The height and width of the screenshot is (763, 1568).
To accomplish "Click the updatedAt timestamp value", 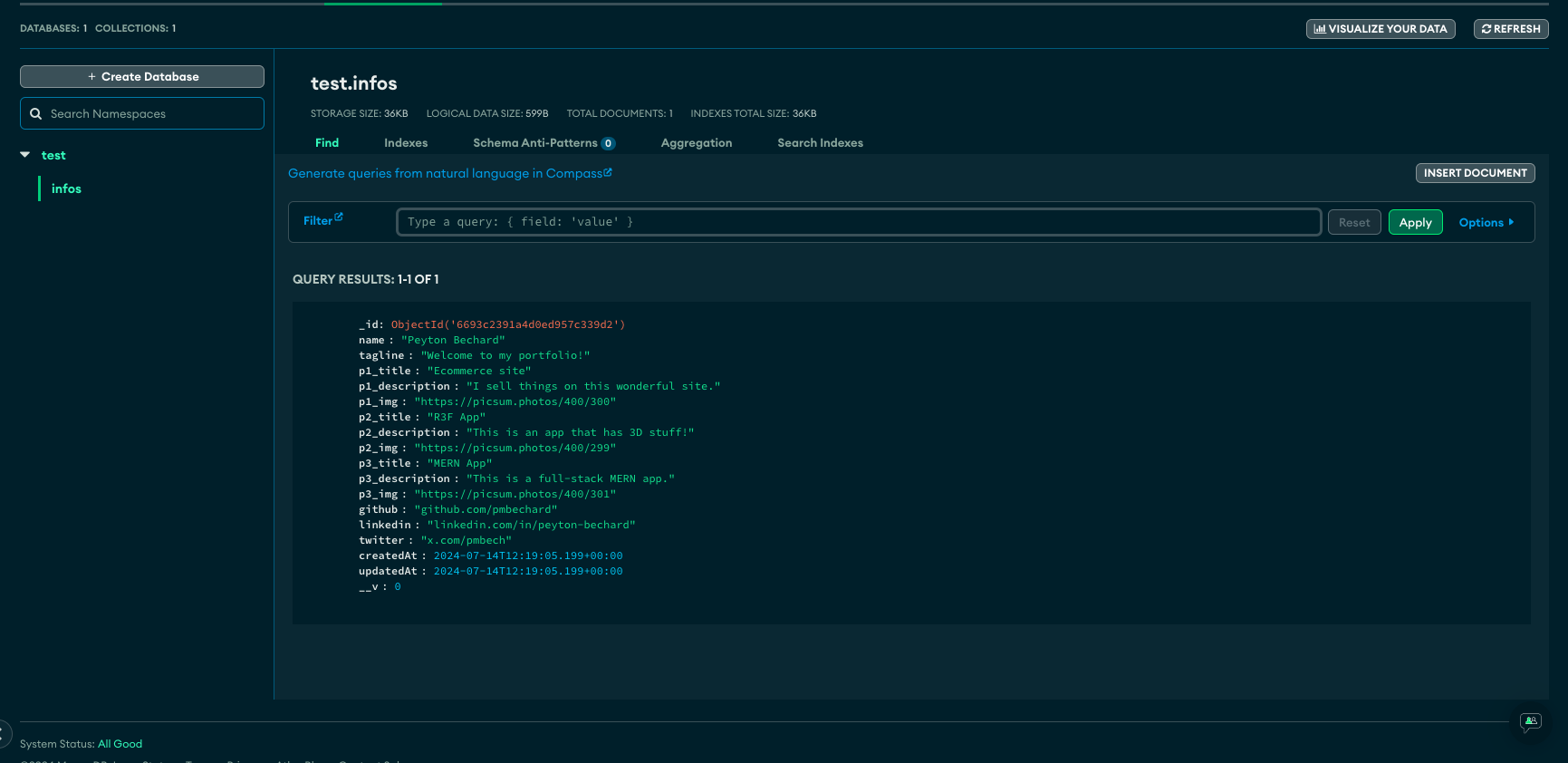I will [528, 571].
